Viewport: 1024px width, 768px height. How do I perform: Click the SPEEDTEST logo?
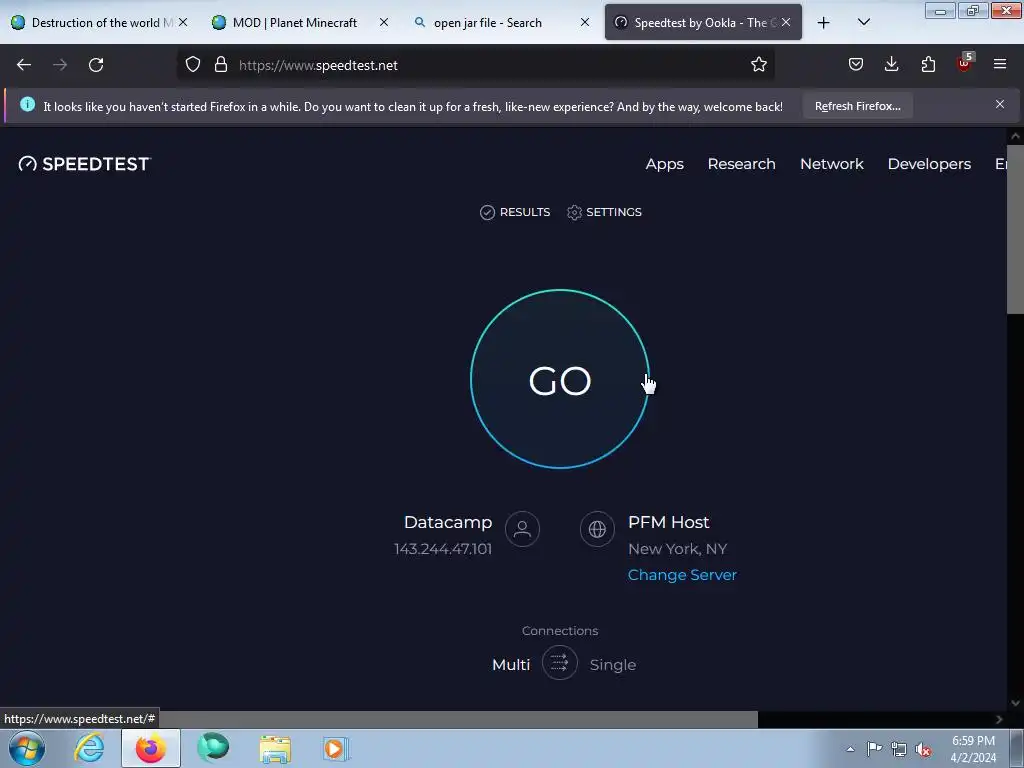pyautogui.click(x=85, y=164)
